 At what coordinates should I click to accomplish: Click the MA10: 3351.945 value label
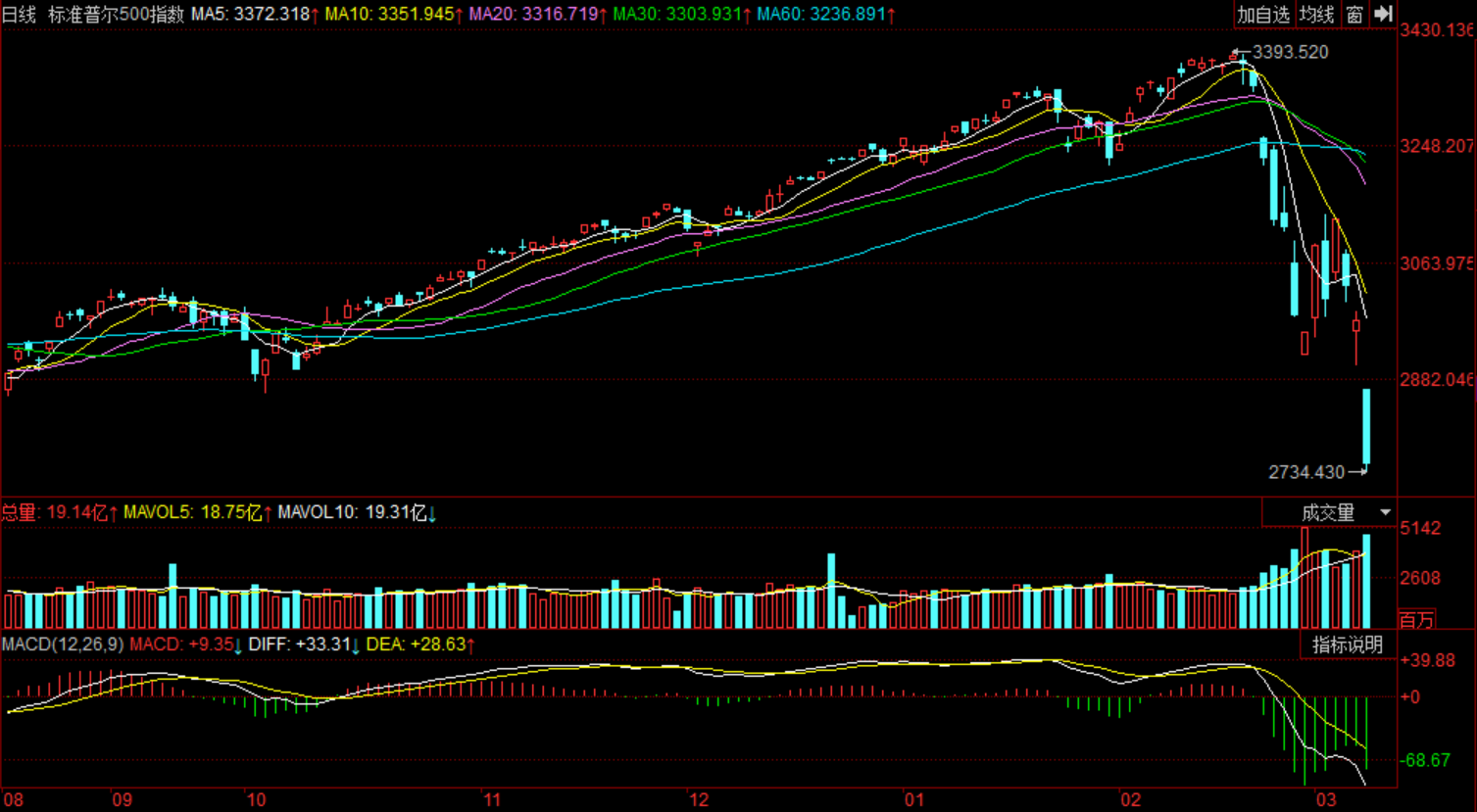394,15
